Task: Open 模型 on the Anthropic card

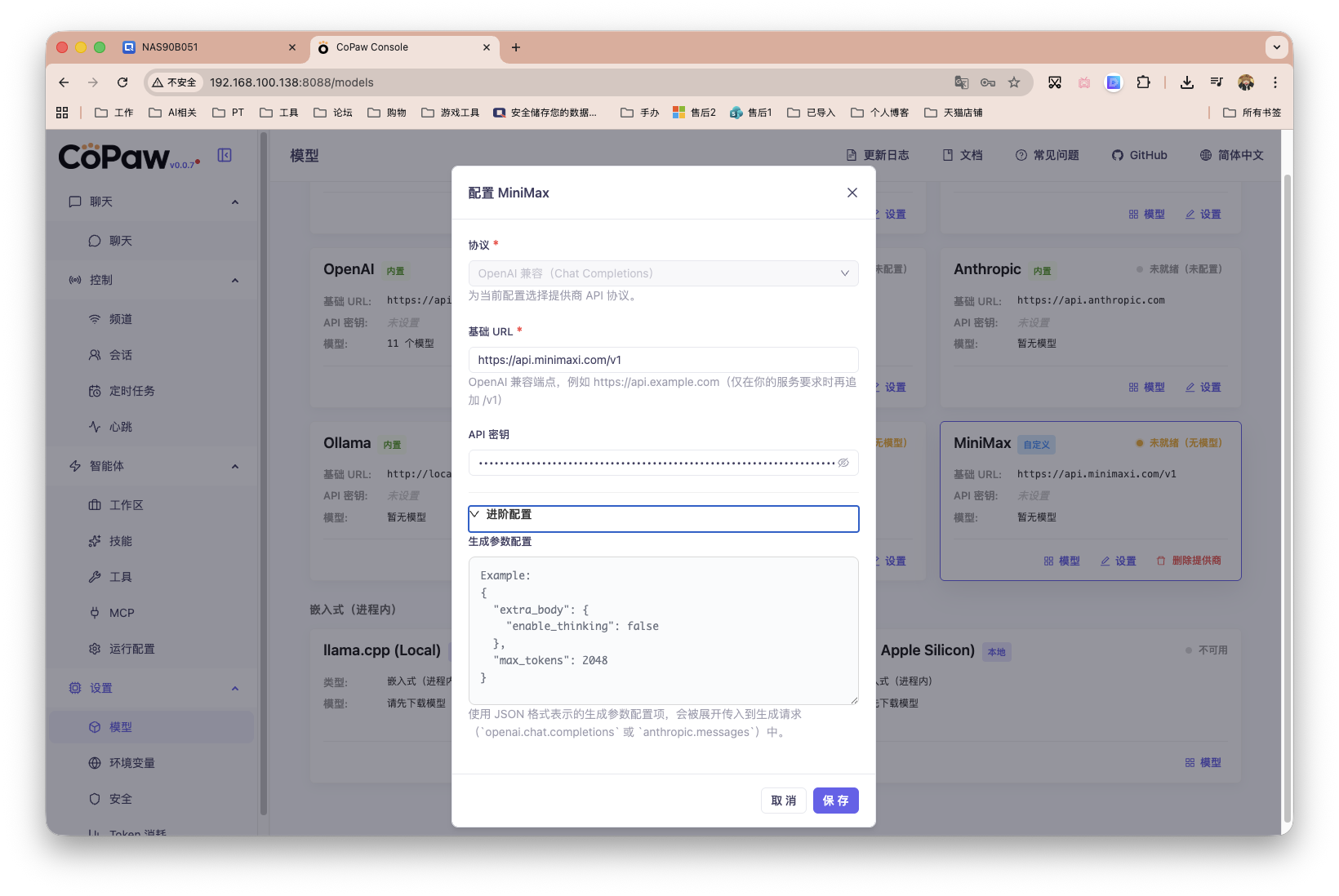Action: pyautogui.click(x=1147, y=387)
